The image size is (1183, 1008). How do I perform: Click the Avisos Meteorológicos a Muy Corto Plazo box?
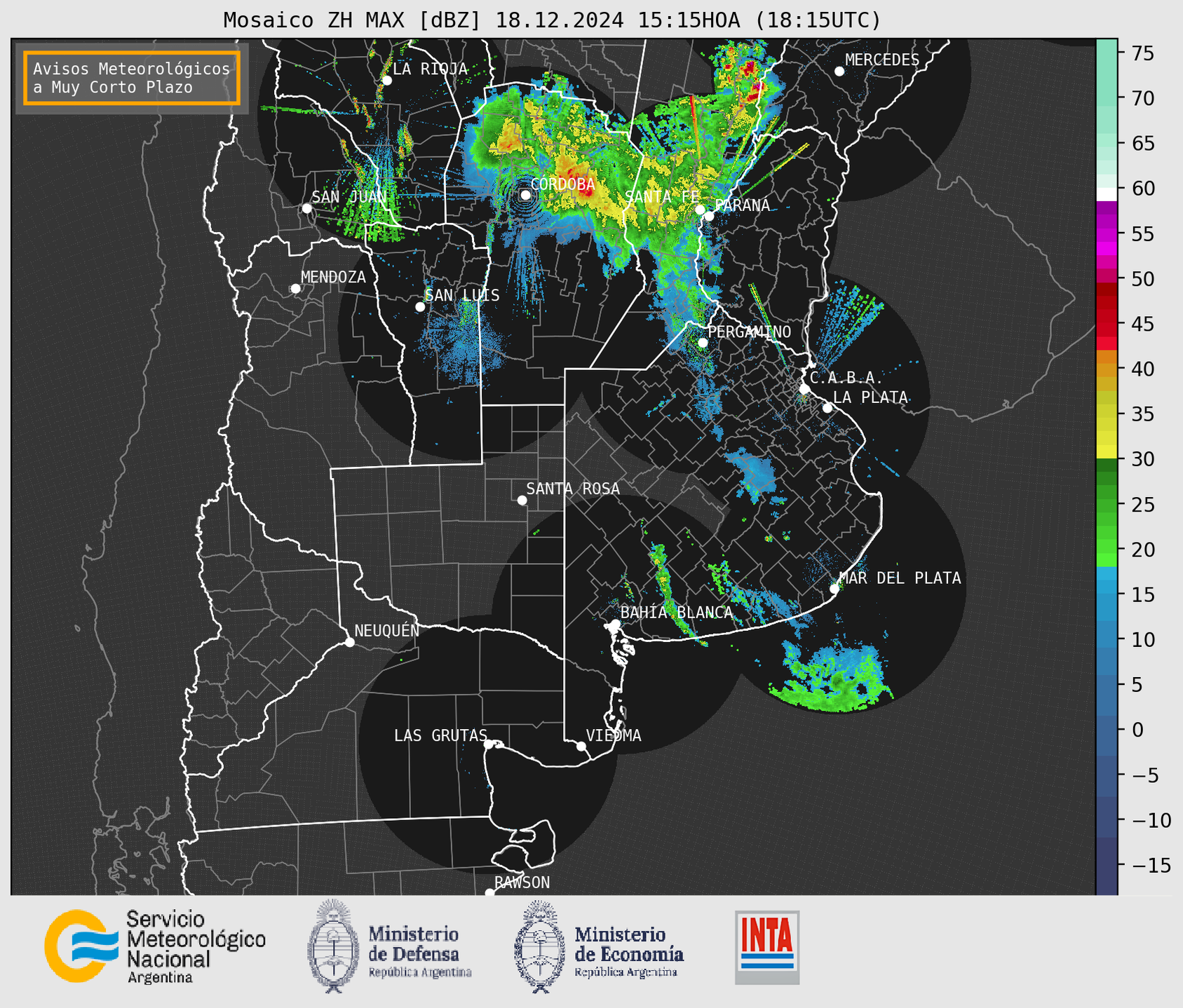coord(132,78)
